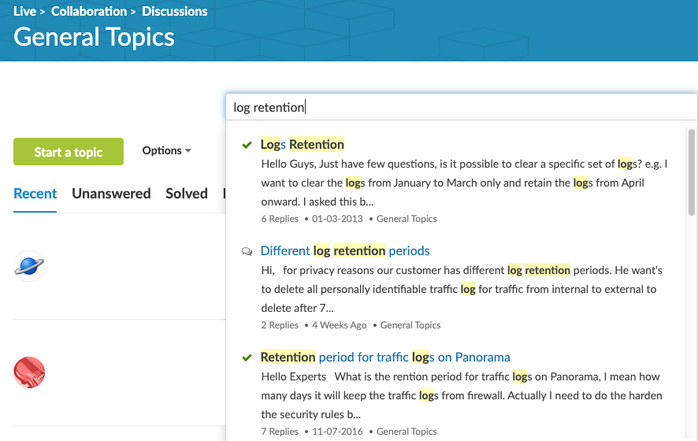698x441 pixels.
Task: Click the search field containing log retention
Action: [460, 107]
